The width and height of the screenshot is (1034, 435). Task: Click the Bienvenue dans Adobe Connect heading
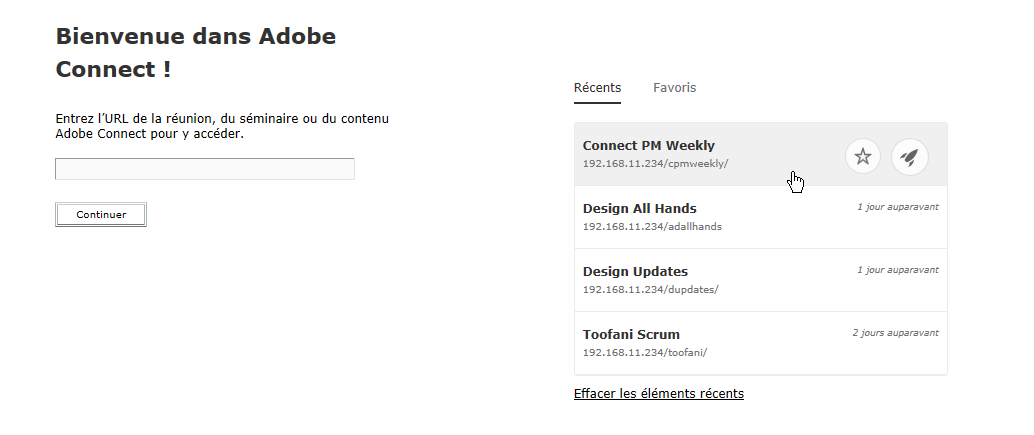(195, 53)
